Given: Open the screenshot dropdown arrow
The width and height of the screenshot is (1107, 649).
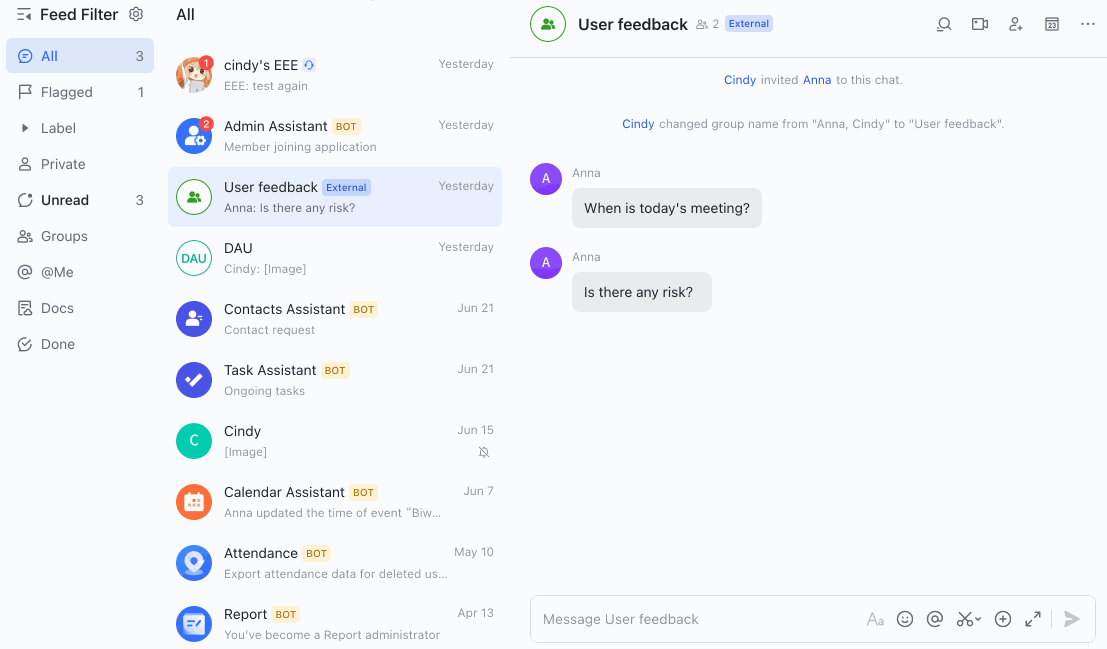Looking at the screenshot, I should [x=977, y=619].
